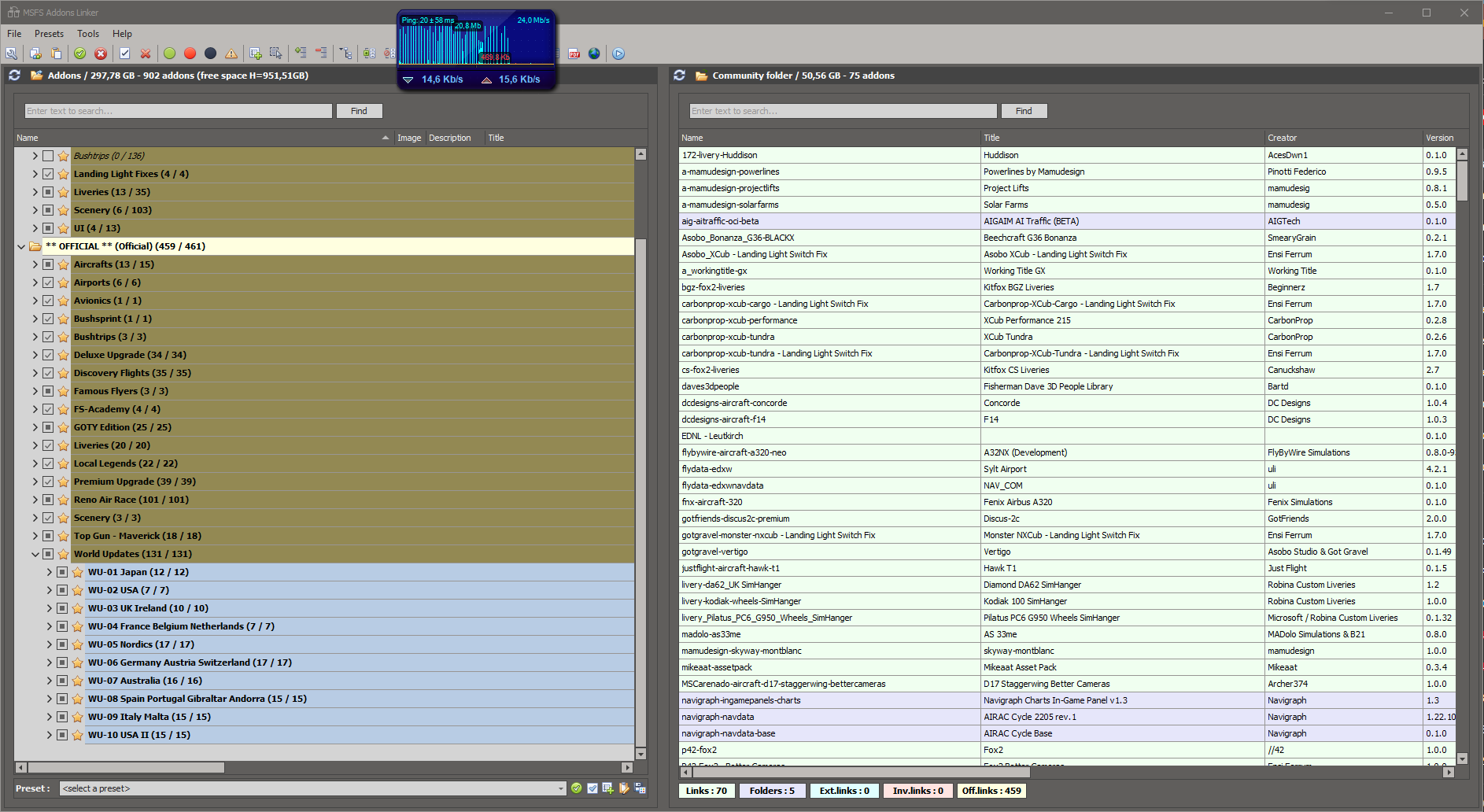
Task: Toggle the Landing Light Fixes checkbox
Action: pos(48,174)
